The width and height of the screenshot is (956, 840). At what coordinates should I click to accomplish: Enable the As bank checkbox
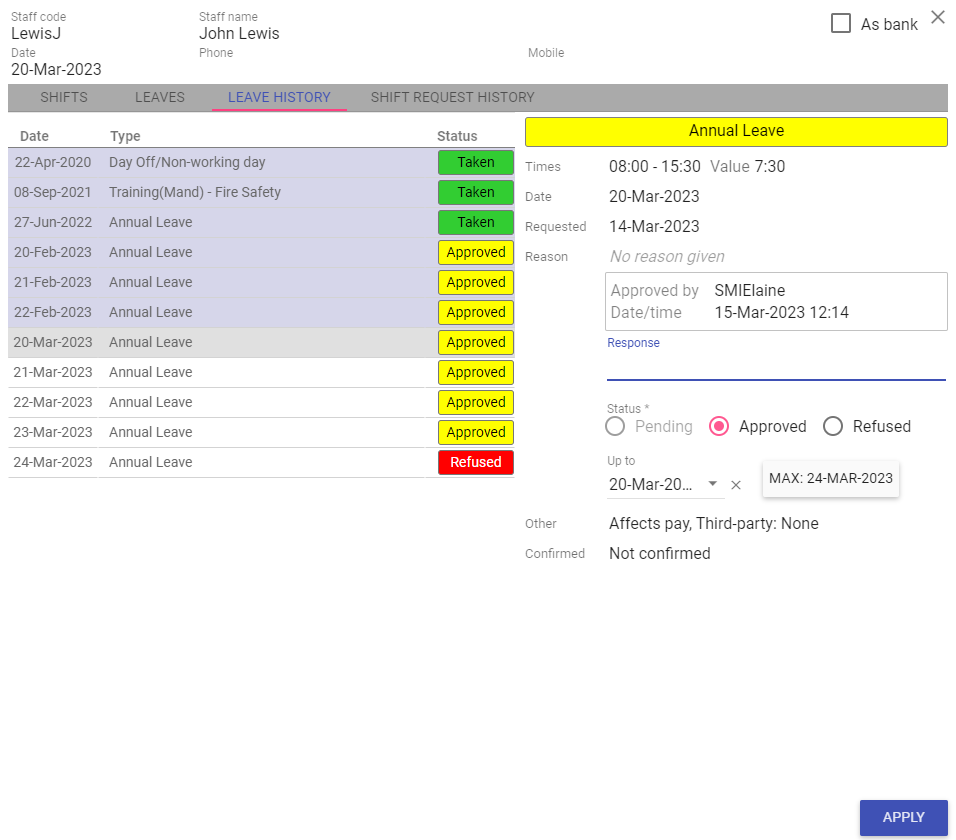(841, 24)
